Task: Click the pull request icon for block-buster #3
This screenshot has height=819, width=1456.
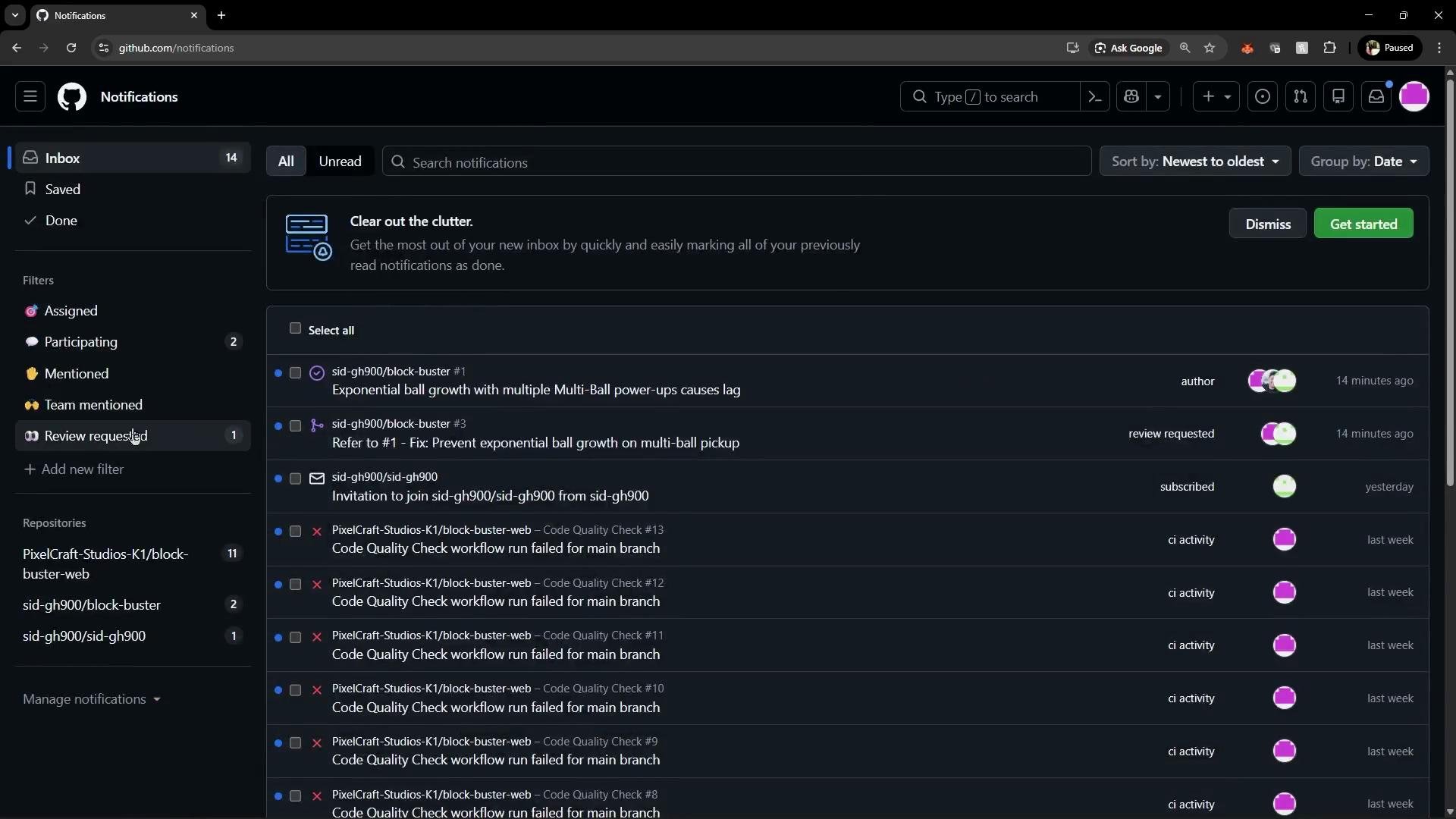Action: pyautogui.click(x=317, y=426)
